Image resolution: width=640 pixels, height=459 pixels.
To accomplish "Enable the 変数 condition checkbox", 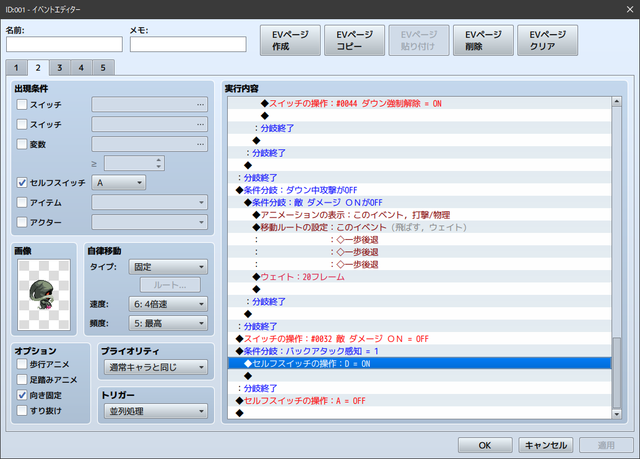I will [x=22, y=144].
